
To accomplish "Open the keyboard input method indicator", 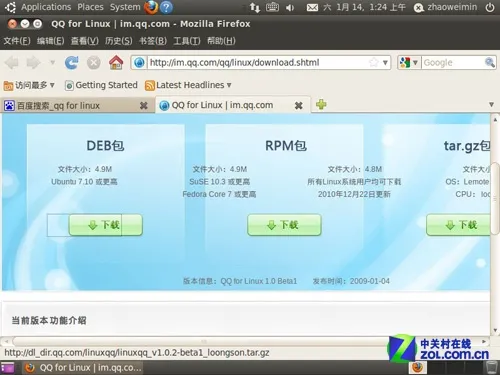I will [272, 7].
